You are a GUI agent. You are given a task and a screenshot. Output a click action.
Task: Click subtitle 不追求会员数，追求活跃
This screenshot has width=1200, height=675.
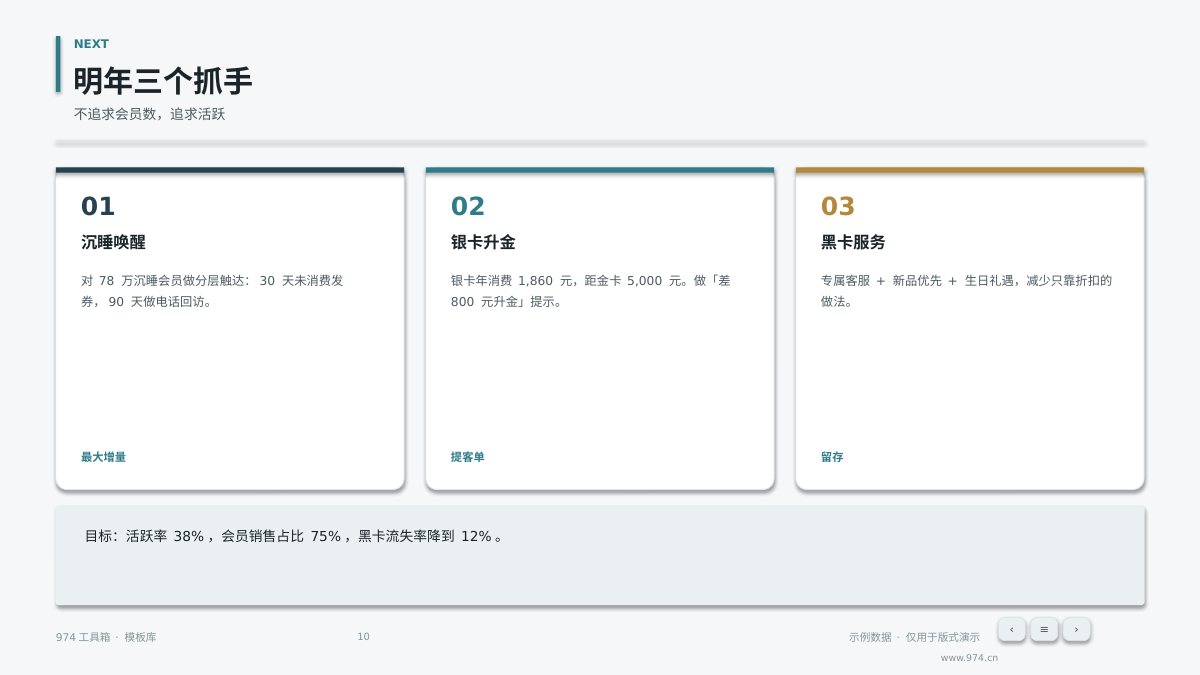pos(150,114)
